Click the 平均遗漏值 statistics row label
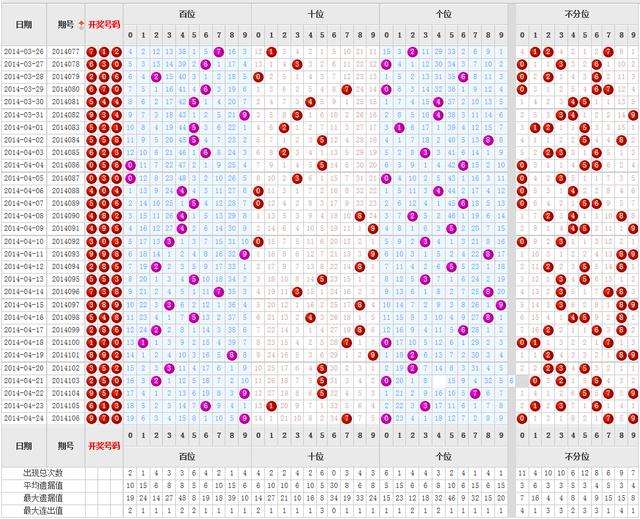Screen dimensions: 640x519 click(43, 486)
